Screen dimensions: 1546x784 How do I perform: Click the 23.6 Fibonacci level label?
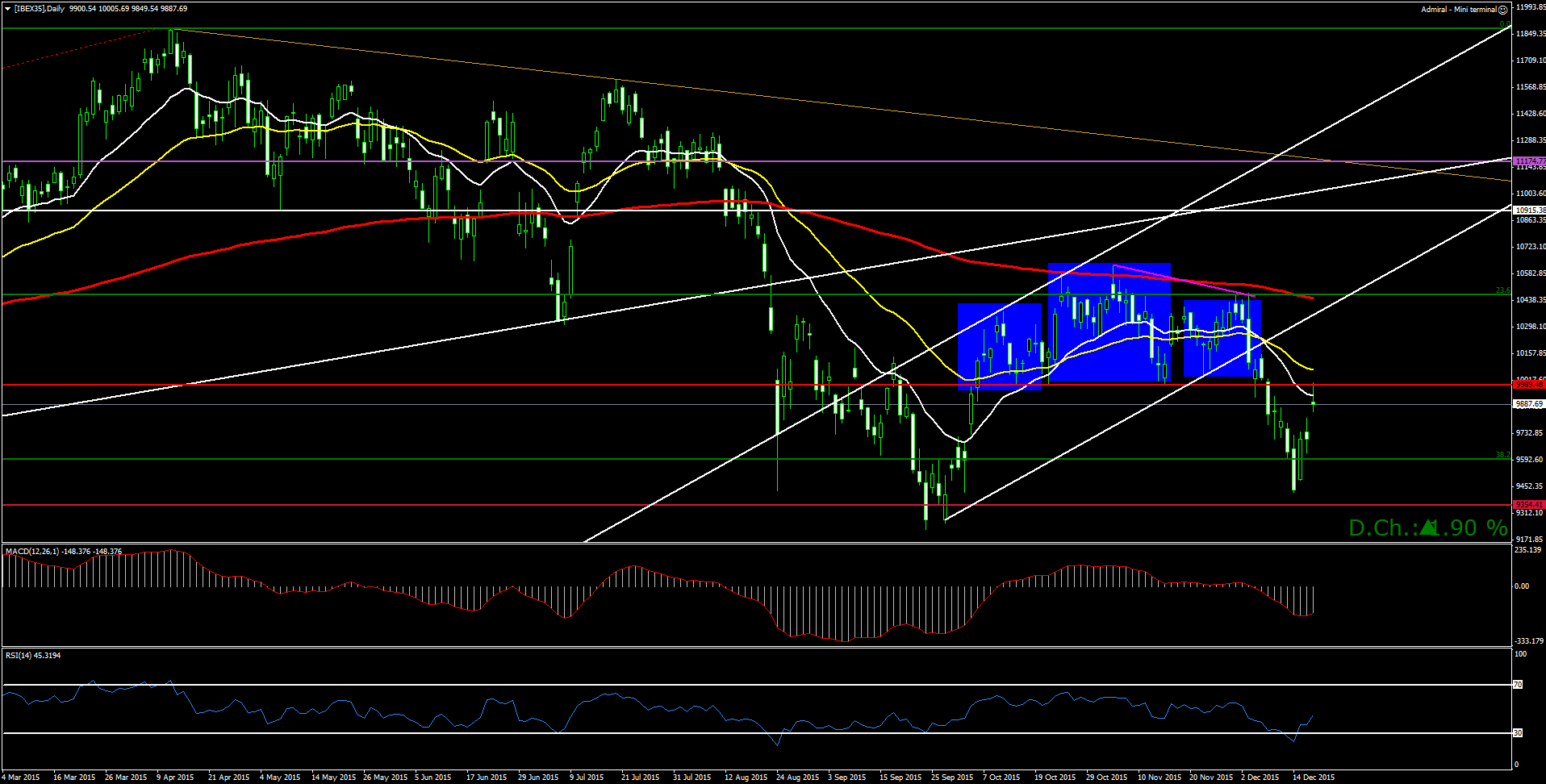pos(1502,290)
